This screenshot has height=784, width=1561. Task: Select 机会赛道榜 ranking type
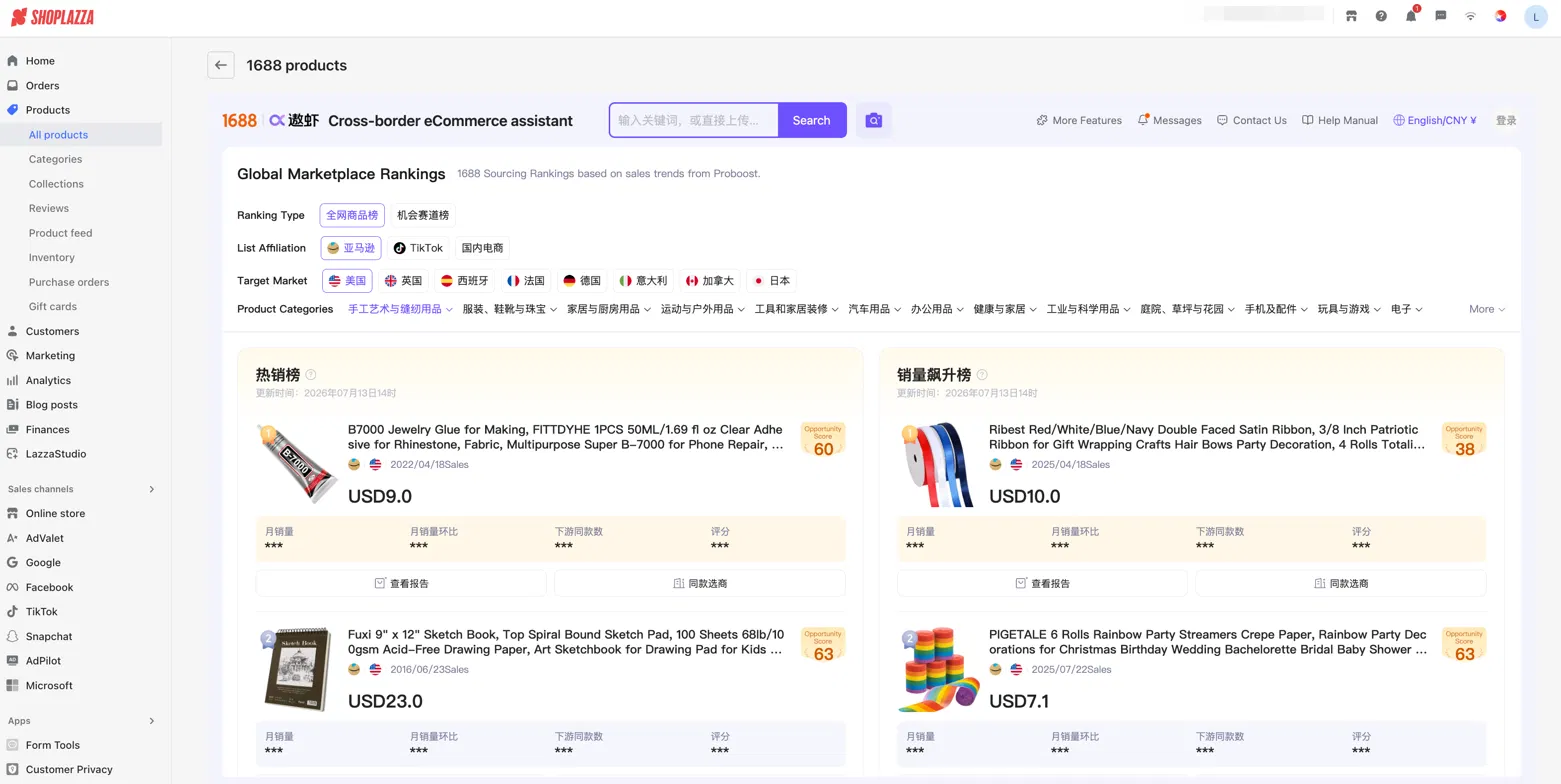click(423, 215)
